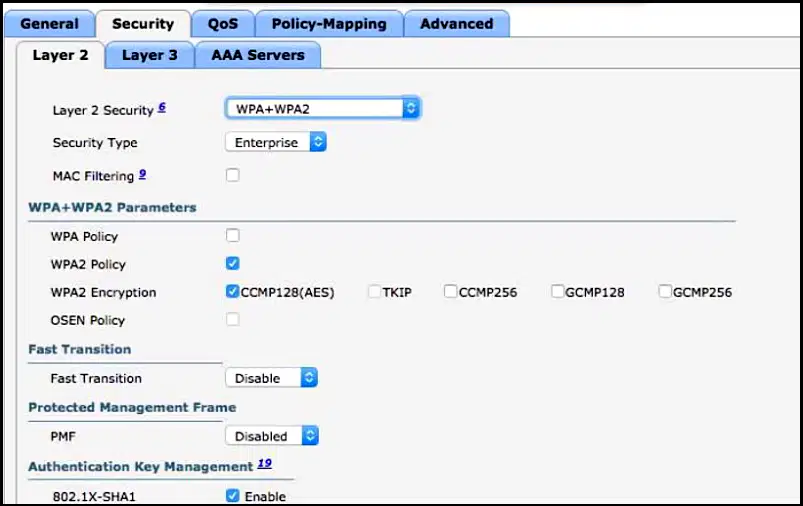Open the Security Type Enterprise dropdown

(x=276, y=142)
